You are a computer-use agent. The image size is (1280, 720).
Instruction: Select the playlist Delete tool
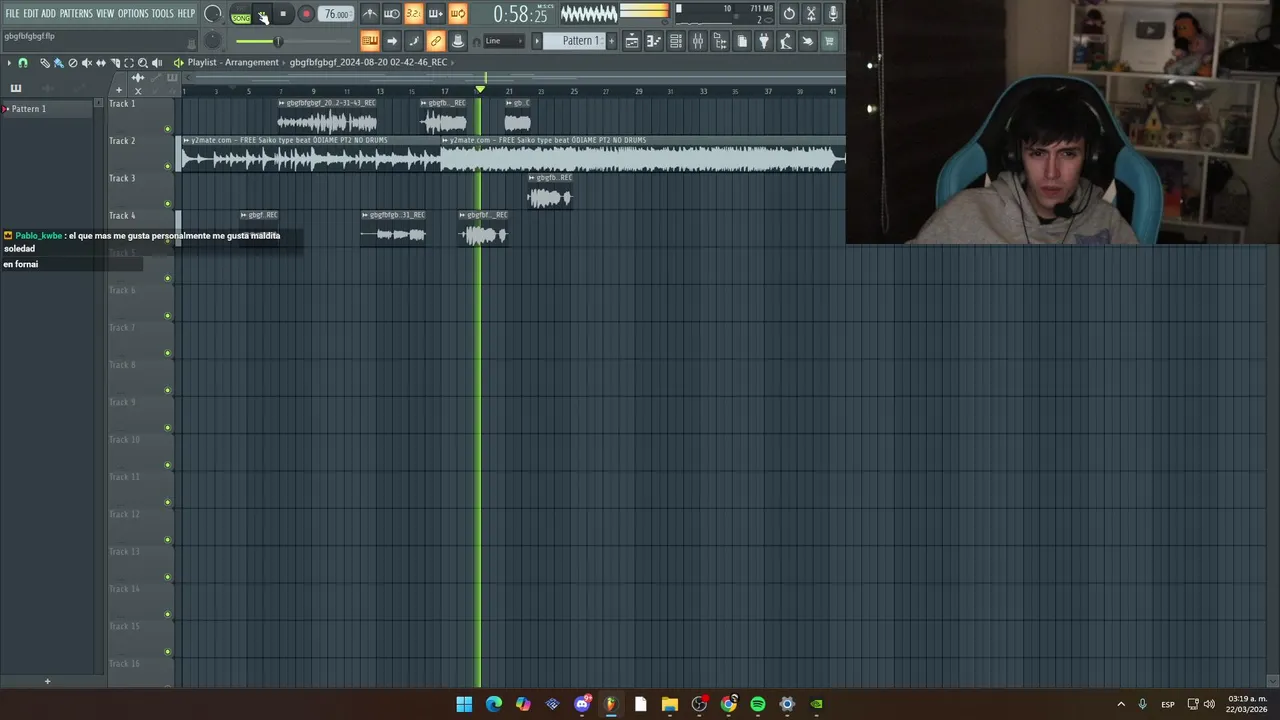point(73,63)
